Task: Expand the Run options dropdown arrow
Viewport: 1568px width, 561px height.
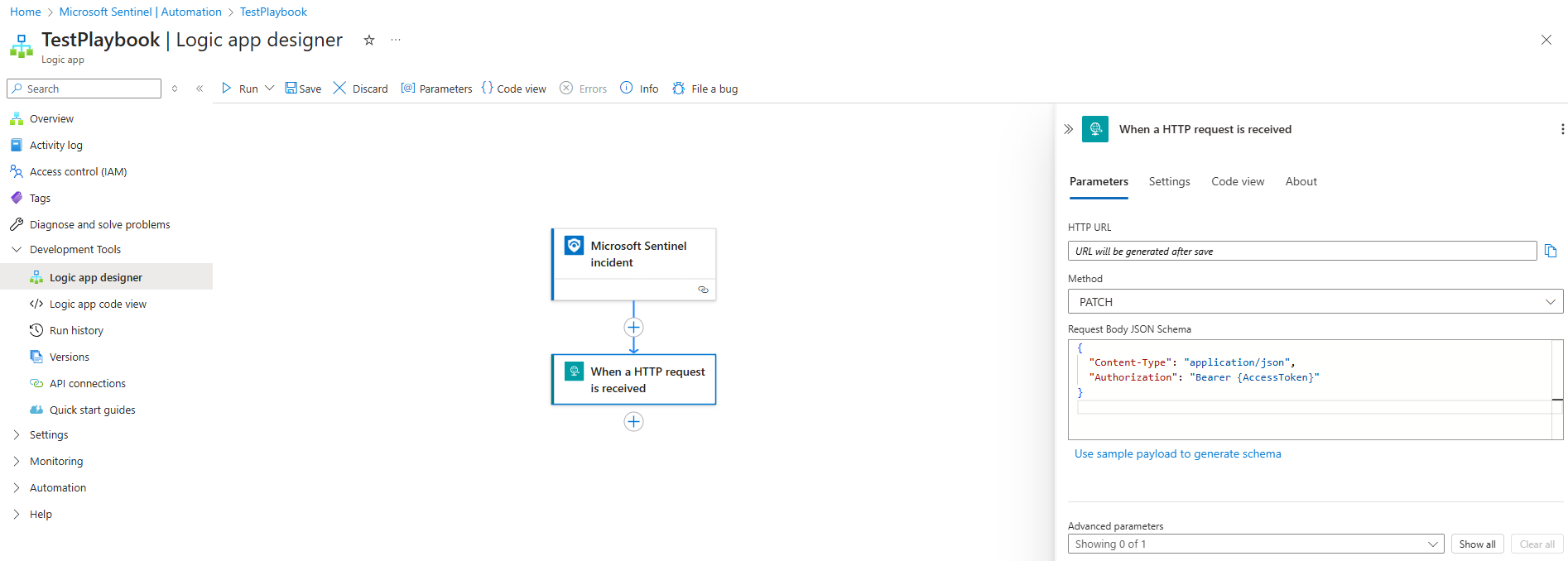Action: tap(269, 89)
